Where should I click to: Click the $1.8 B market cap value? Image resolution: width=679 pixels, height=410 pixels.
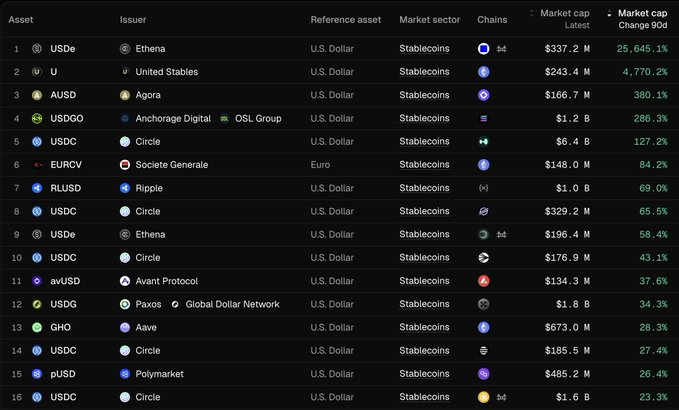pos(573,304)
